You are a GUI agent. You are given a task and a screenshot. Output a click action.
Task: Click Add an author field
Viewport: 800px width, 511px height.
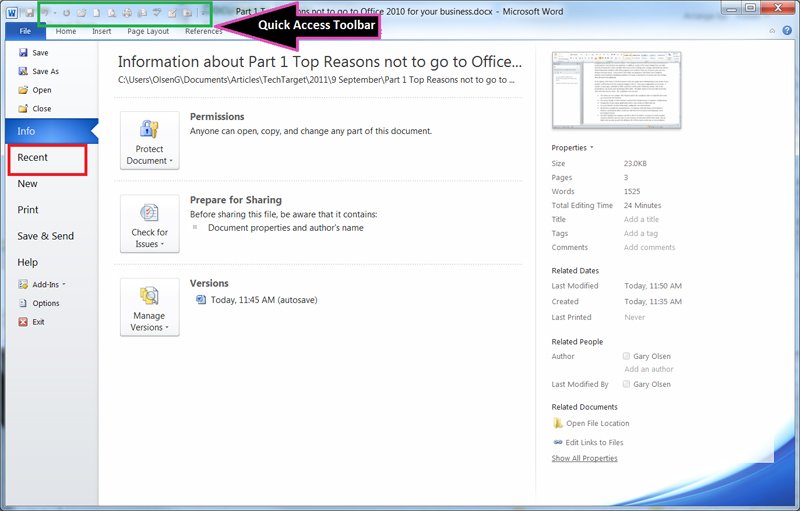point(648,369)
